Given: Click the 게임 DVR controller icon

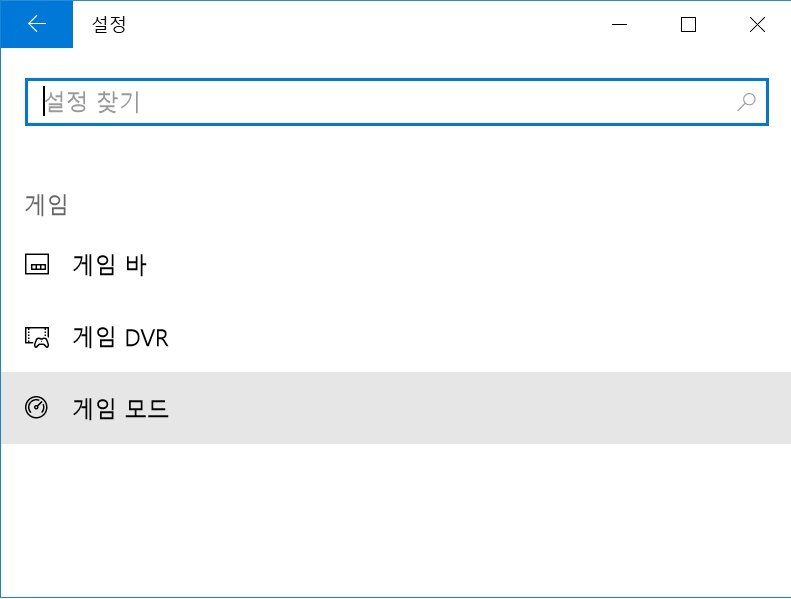Looking at the screenshot, I should (37, 338).
